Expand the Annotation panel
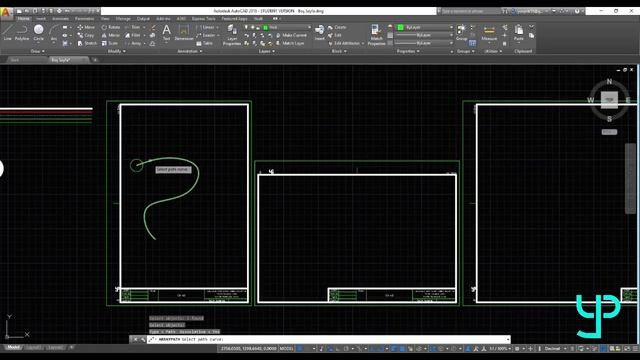The height and width of the screenshot is (360, 640). click(x=189, y=51)
